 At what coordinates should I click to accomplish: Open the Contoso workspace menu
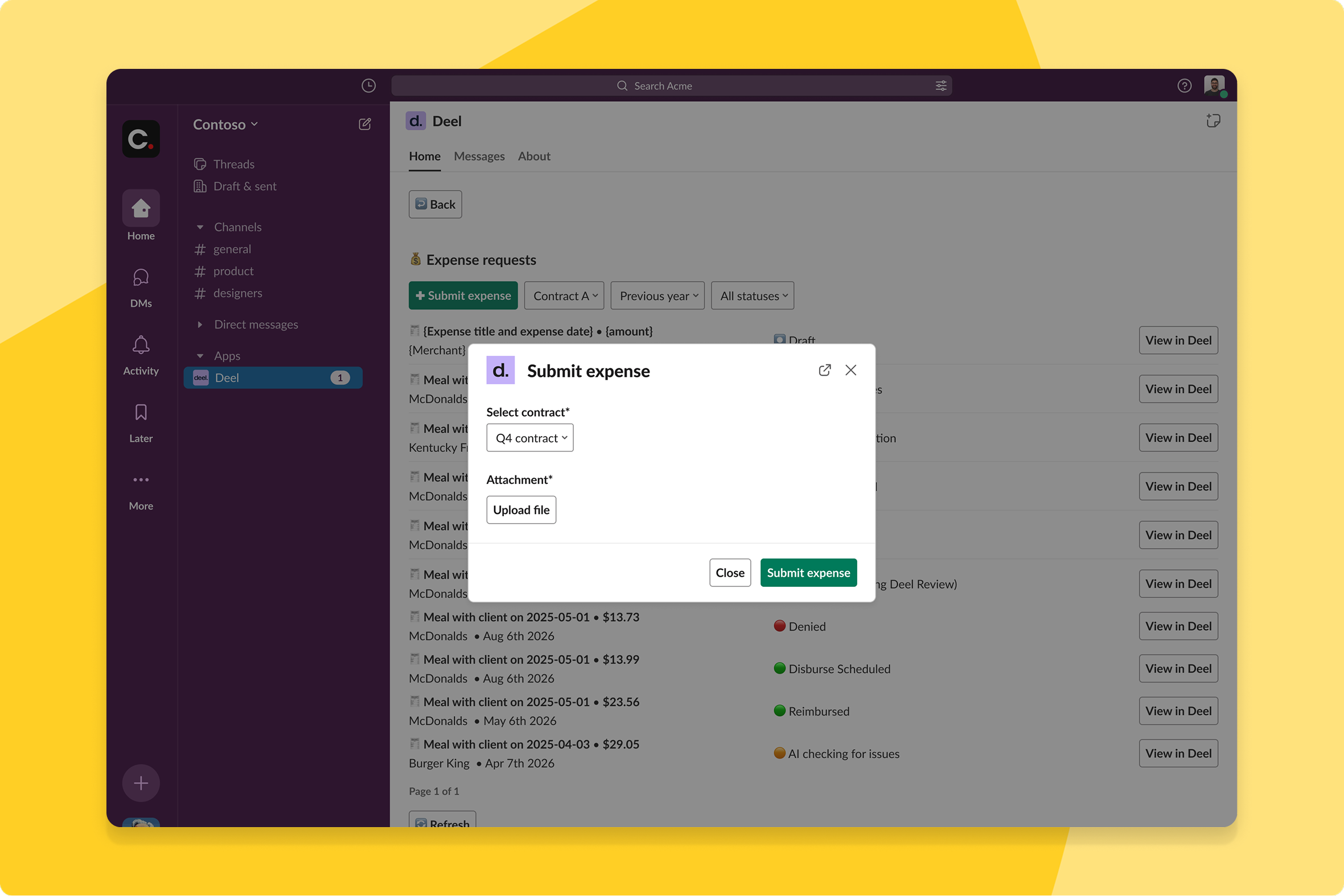pos(226,124)
